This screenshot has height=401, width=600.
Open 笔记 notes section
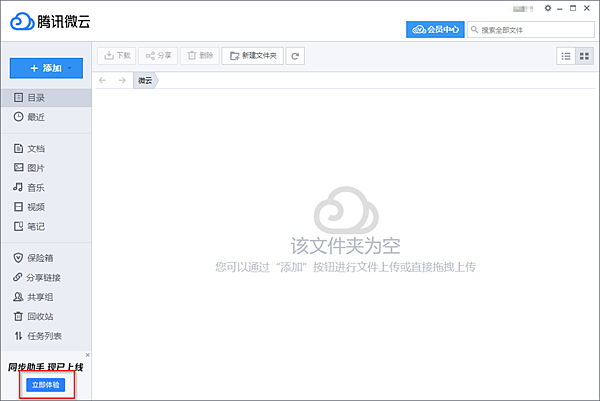pyautogui.click(x=46, y=227)
